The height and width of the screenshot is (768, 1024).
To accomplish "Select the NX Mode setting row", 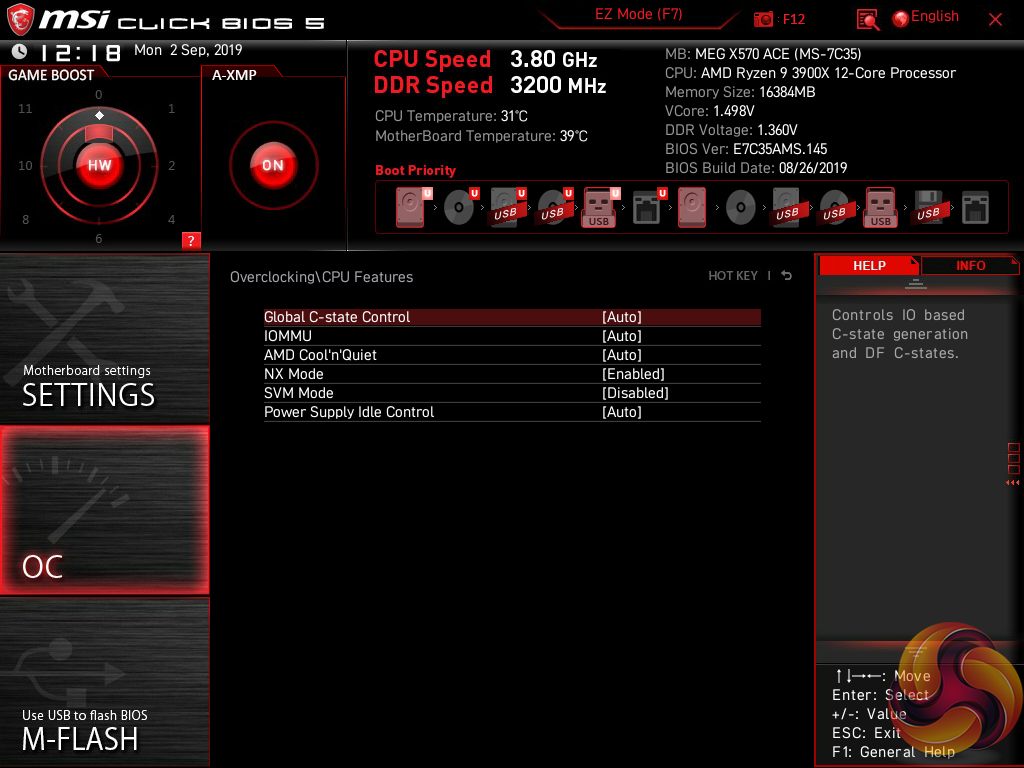I will 512,374.
